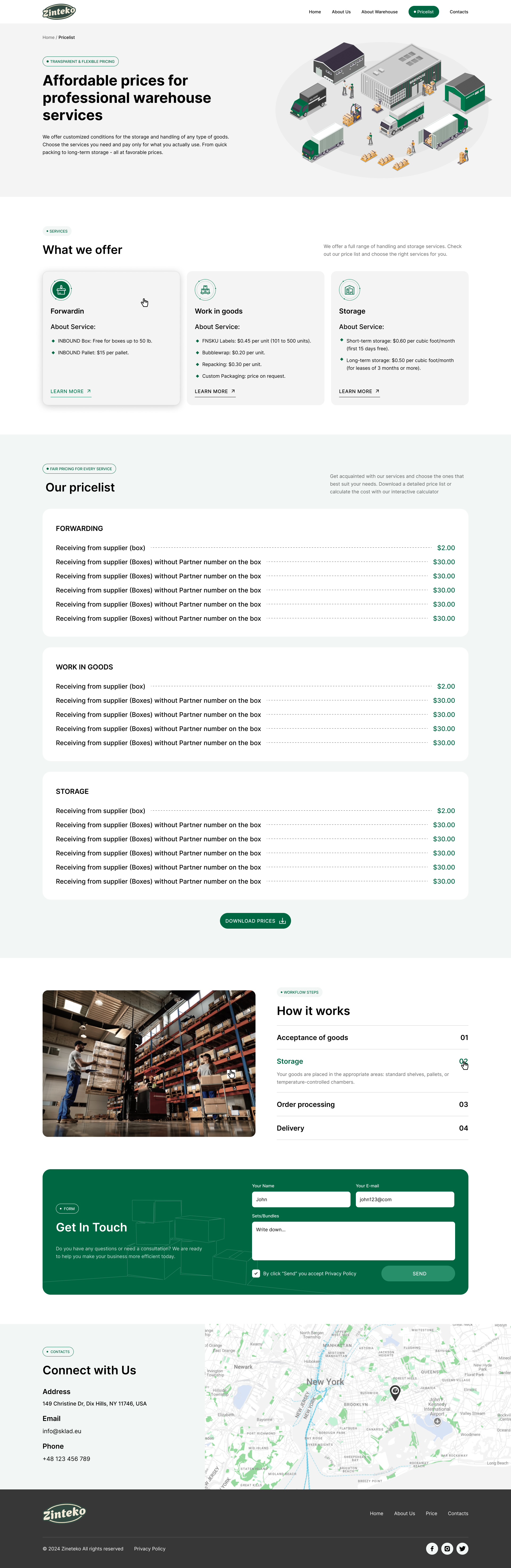Click the Workflow Steps badge

pos(299,992)
